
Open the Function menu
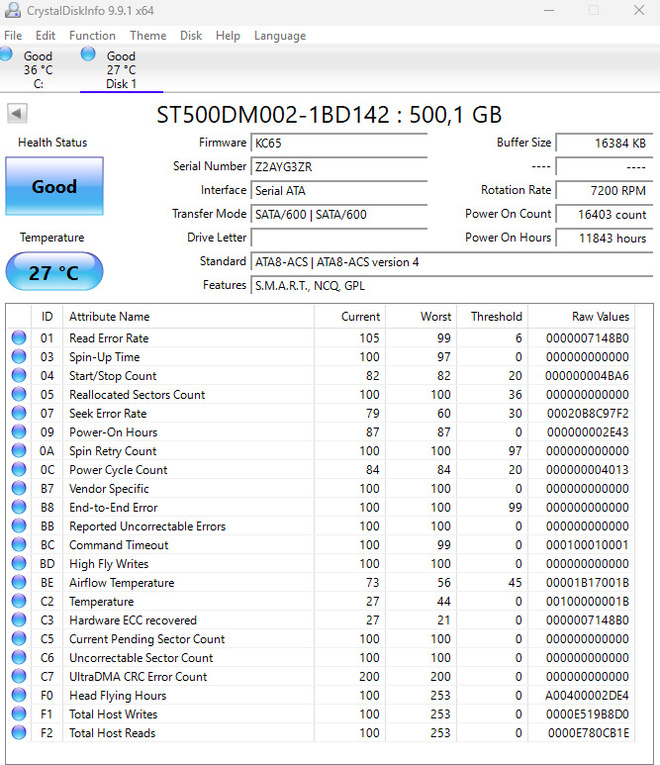pos(92,36)
